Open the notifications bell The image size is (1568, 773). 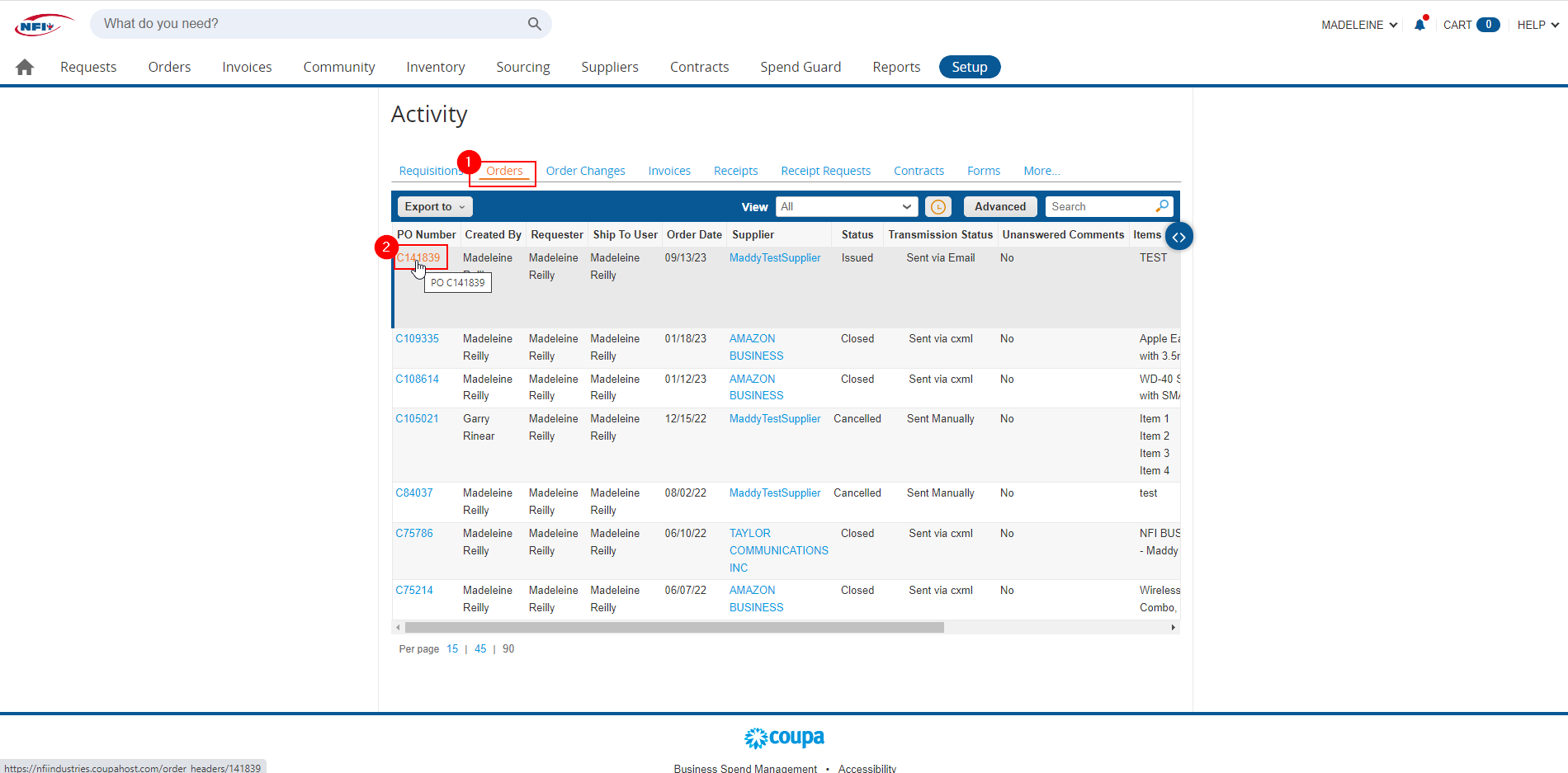pyautogui.click(x=1419, y=24)
